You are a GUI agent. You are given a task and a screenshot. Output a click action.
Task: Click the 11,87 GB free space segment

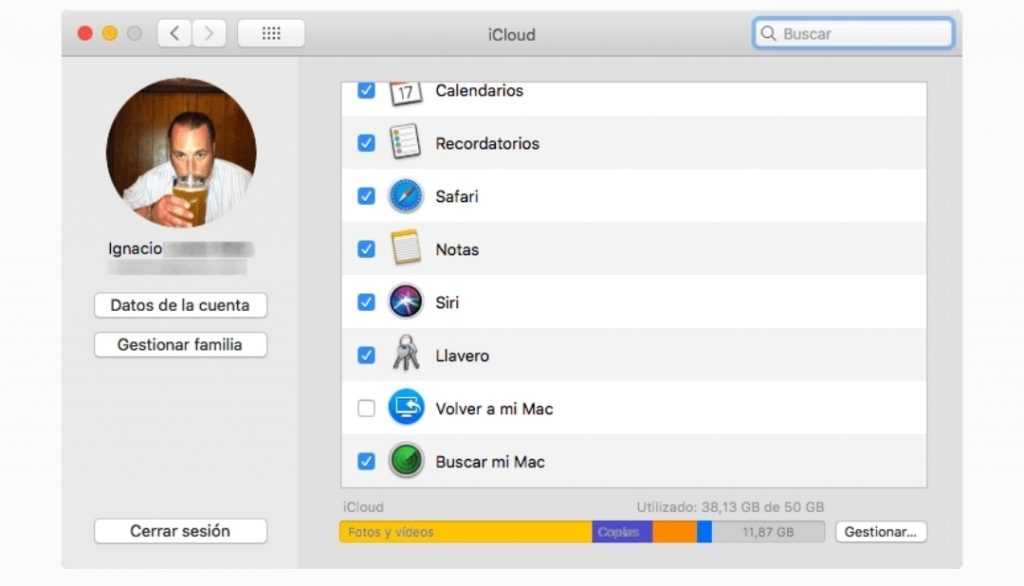(768, 532)
